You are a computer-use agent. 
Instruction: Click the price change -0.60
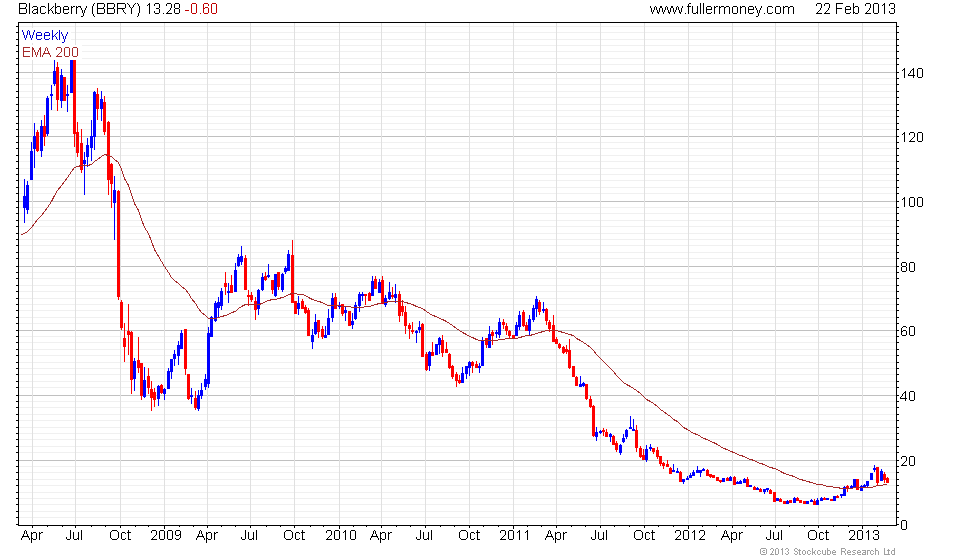pyautogui.click(x=201, y=9)
